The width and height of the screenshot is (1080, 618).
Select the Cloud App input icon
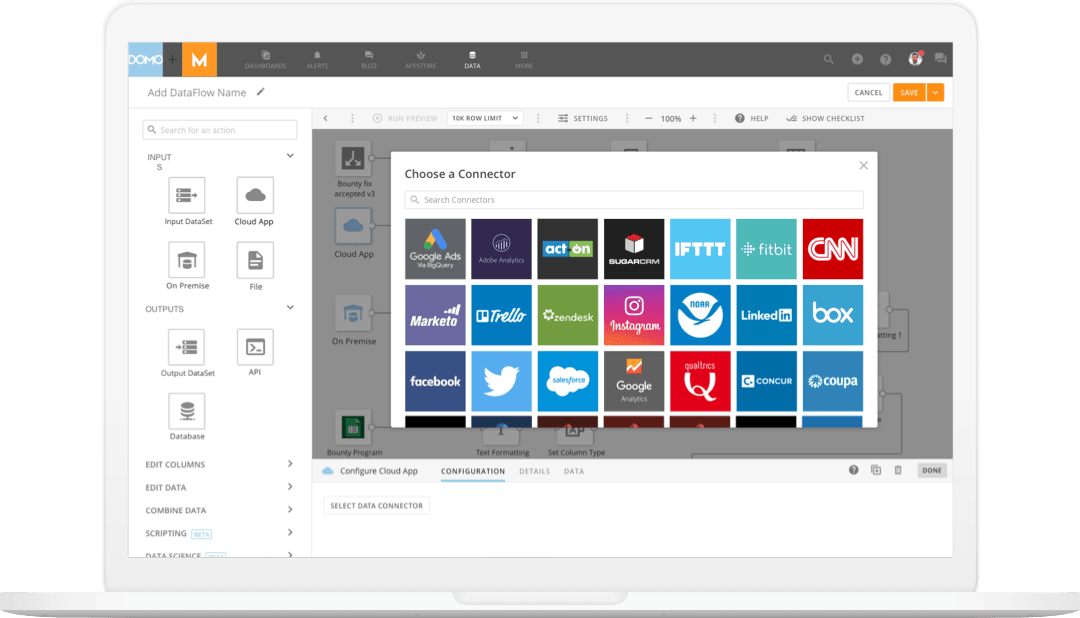click(x=254, y=195)
